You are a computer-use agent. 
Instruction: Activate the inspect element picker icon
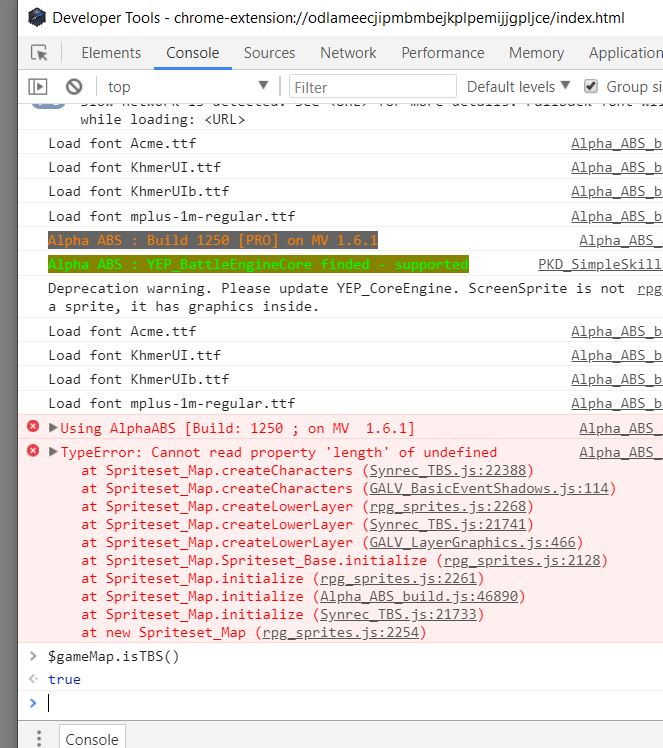39,52
